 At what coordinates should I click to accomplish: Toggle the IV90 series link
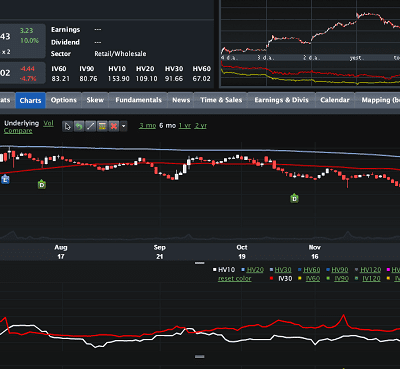point(341,279)
